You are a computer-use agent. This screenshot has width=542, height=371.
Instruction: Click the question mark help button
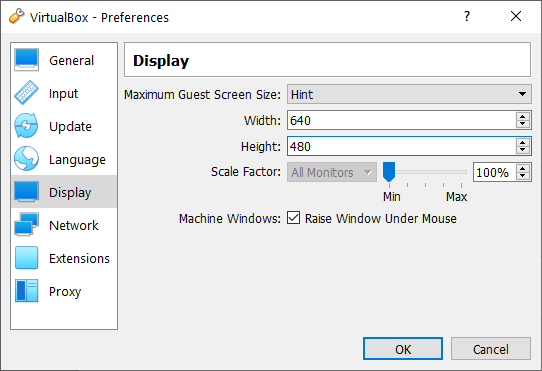click(x=467, y=16)
